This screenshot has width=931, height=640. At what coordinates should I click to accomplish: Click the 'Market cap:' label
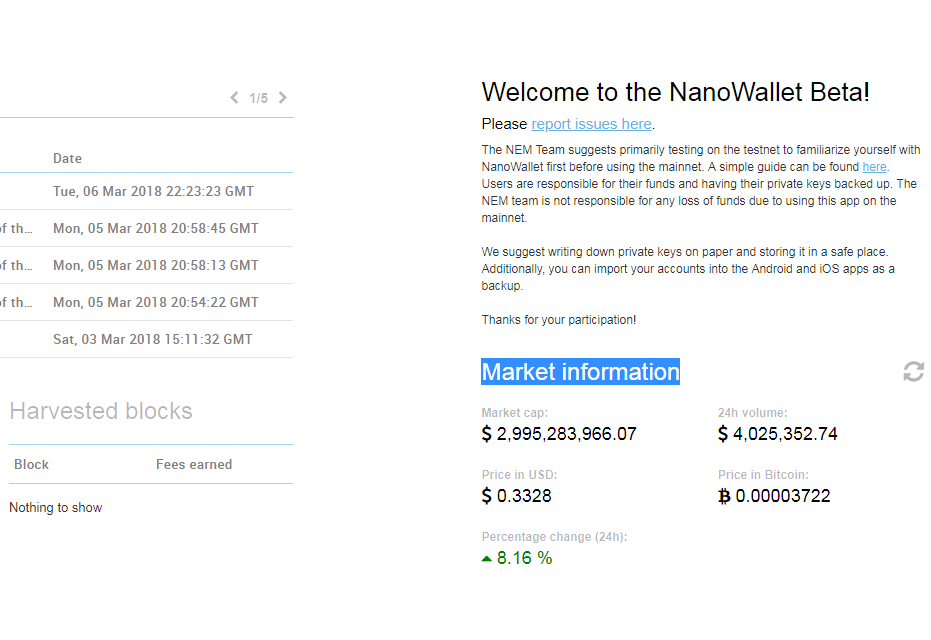[515, 413]
